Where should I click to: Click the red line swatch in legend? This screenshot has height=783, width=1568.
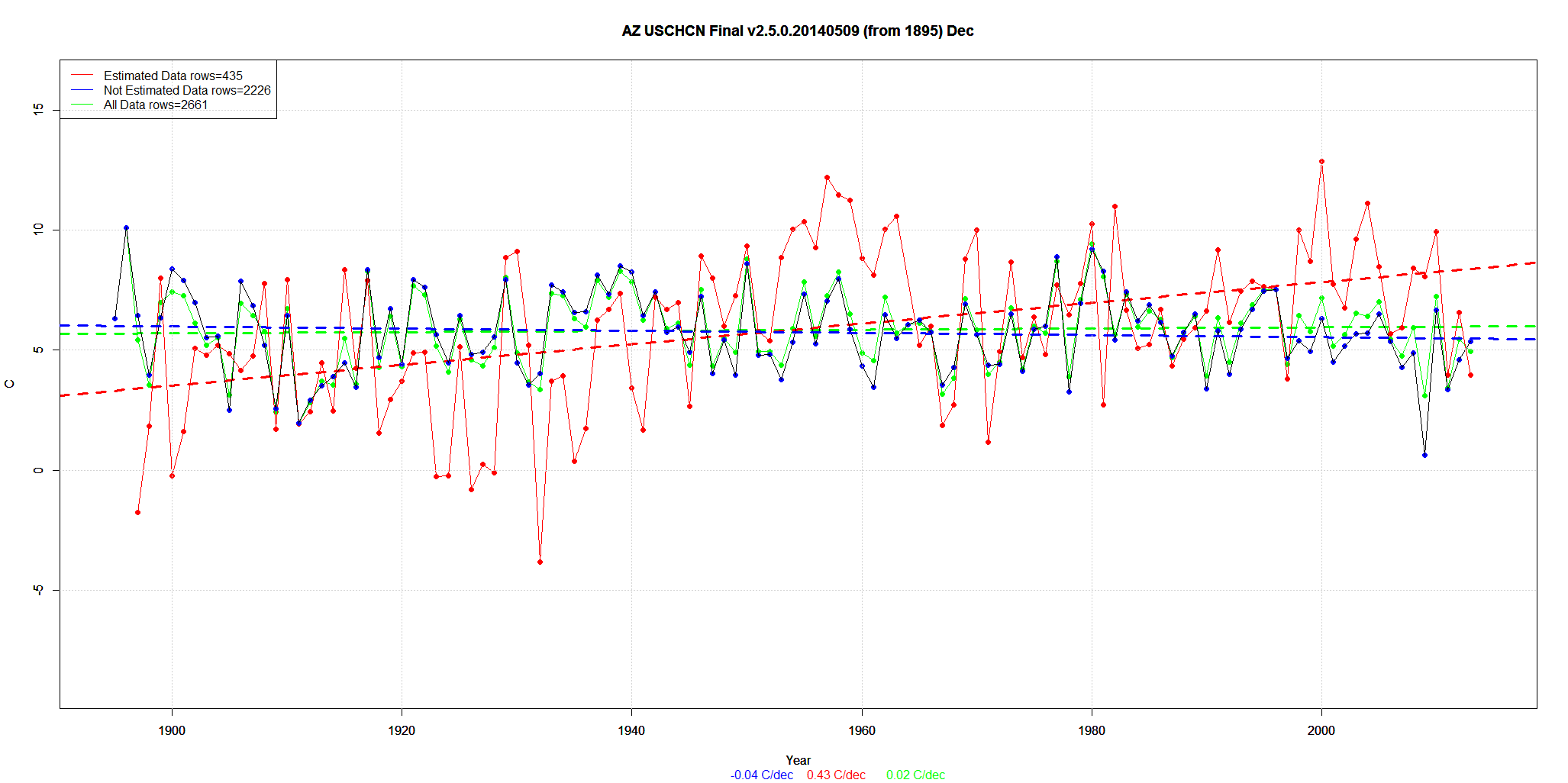click(82, 76)
